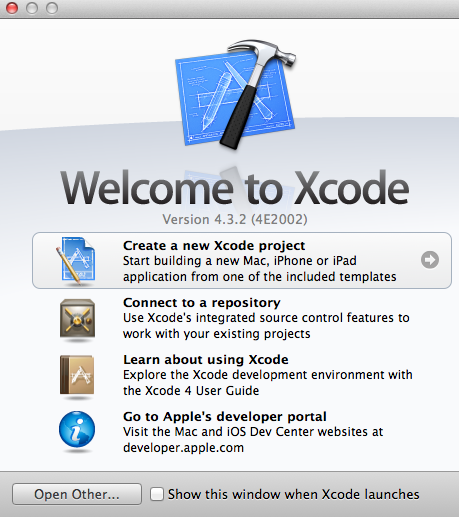Select Create a new Xcode project
Image resolution: width=459 pixels, height=517 pixels.
coord(242,260)
